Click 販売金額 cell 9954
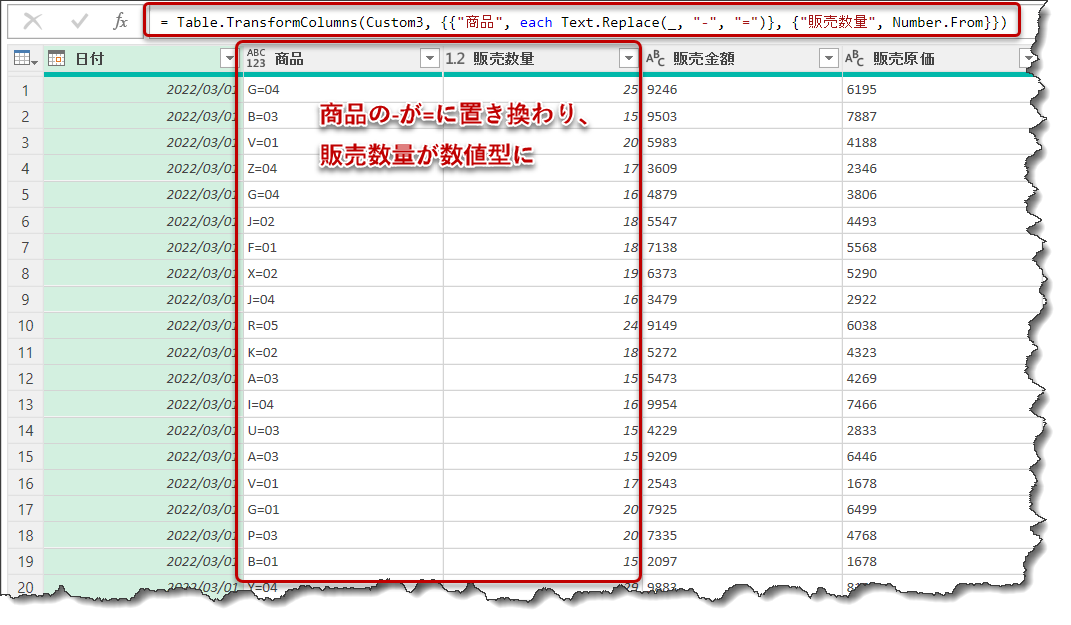 pos(742,405)
